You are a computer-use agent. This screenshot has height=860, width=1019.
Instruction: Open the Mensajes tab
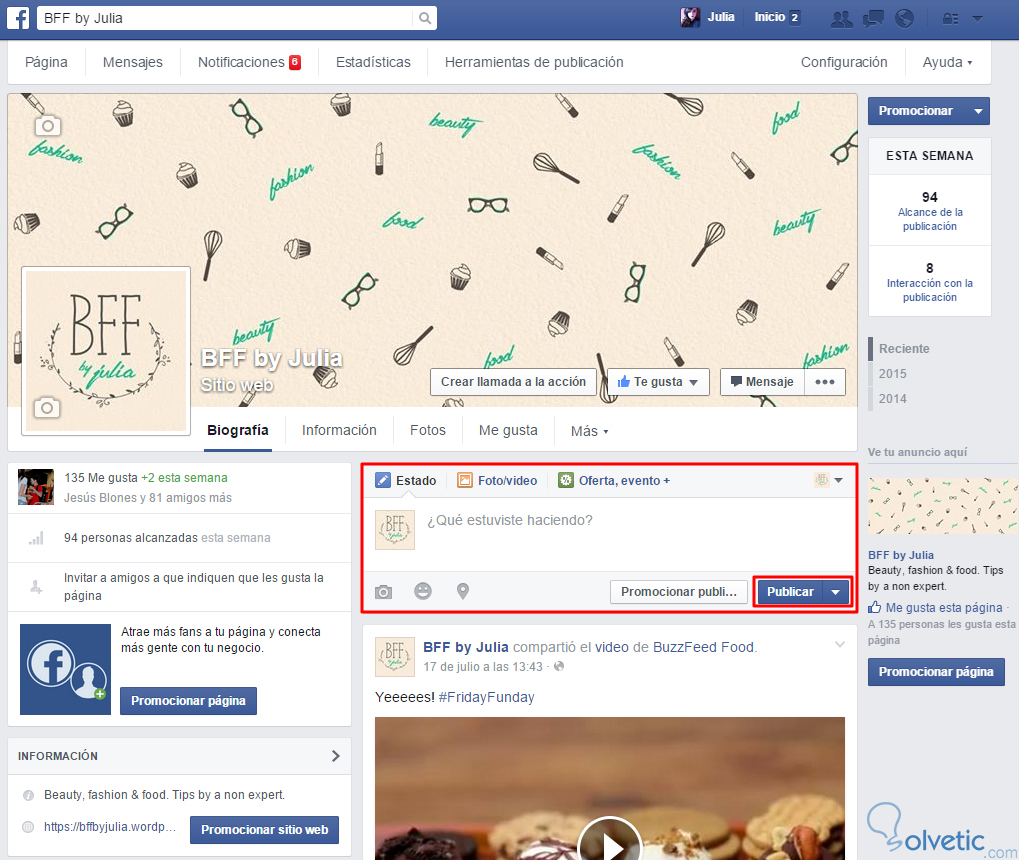133,62
